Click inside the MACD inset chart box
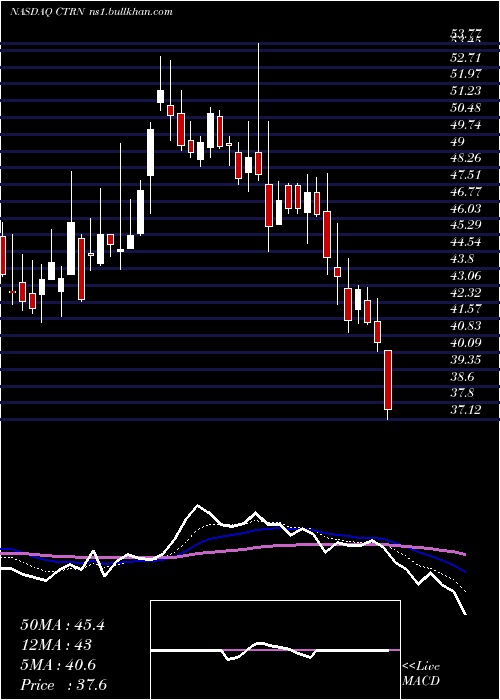The height and width of the screenshot is (700, 500). click(x=275, y=650)
